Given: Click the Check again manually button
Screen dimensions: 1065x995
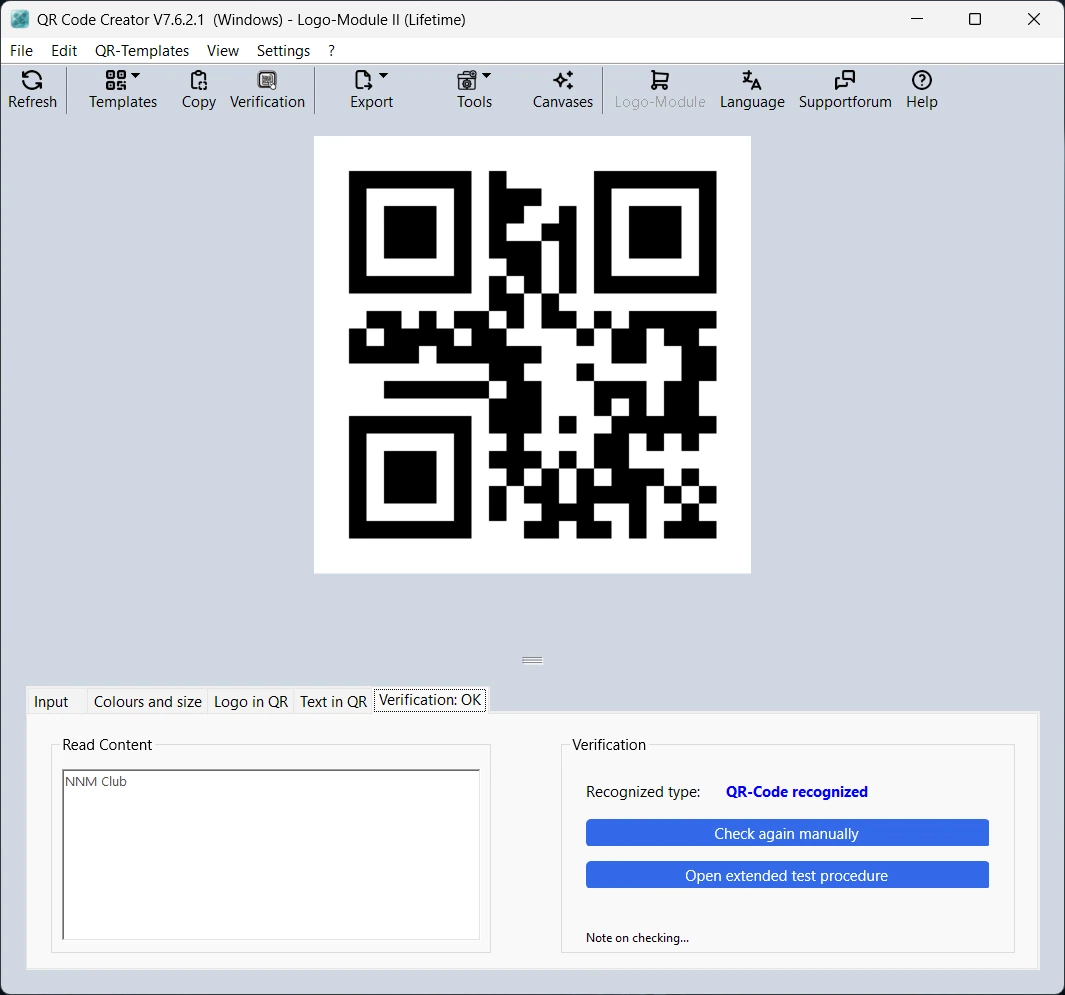Looking at the screenshot, I should [x=787, y=833].
